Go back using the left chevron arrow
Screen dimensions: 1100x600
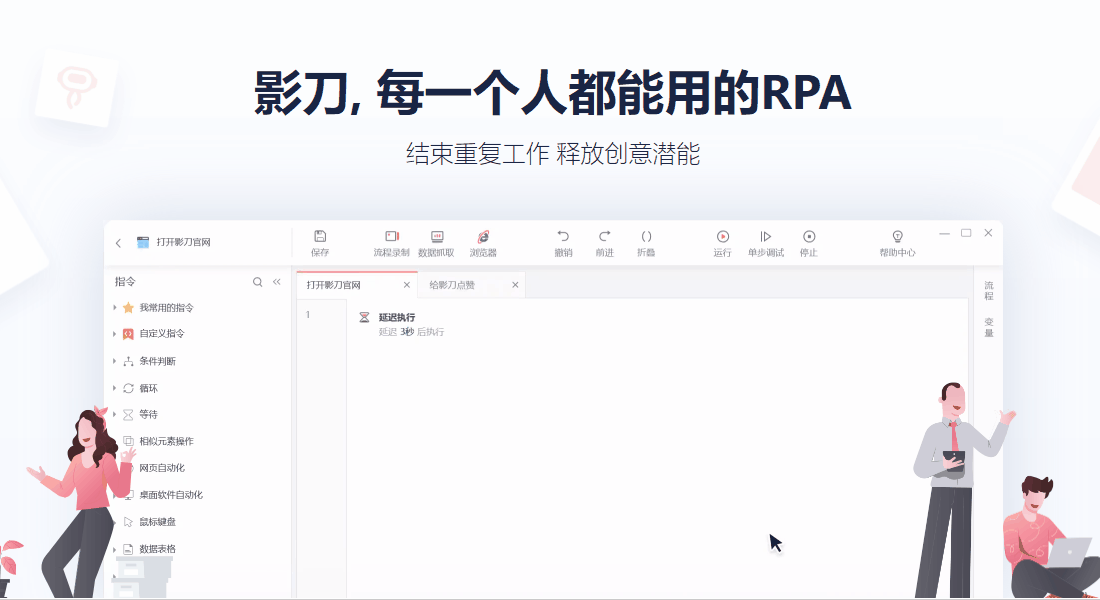point(118,243)
